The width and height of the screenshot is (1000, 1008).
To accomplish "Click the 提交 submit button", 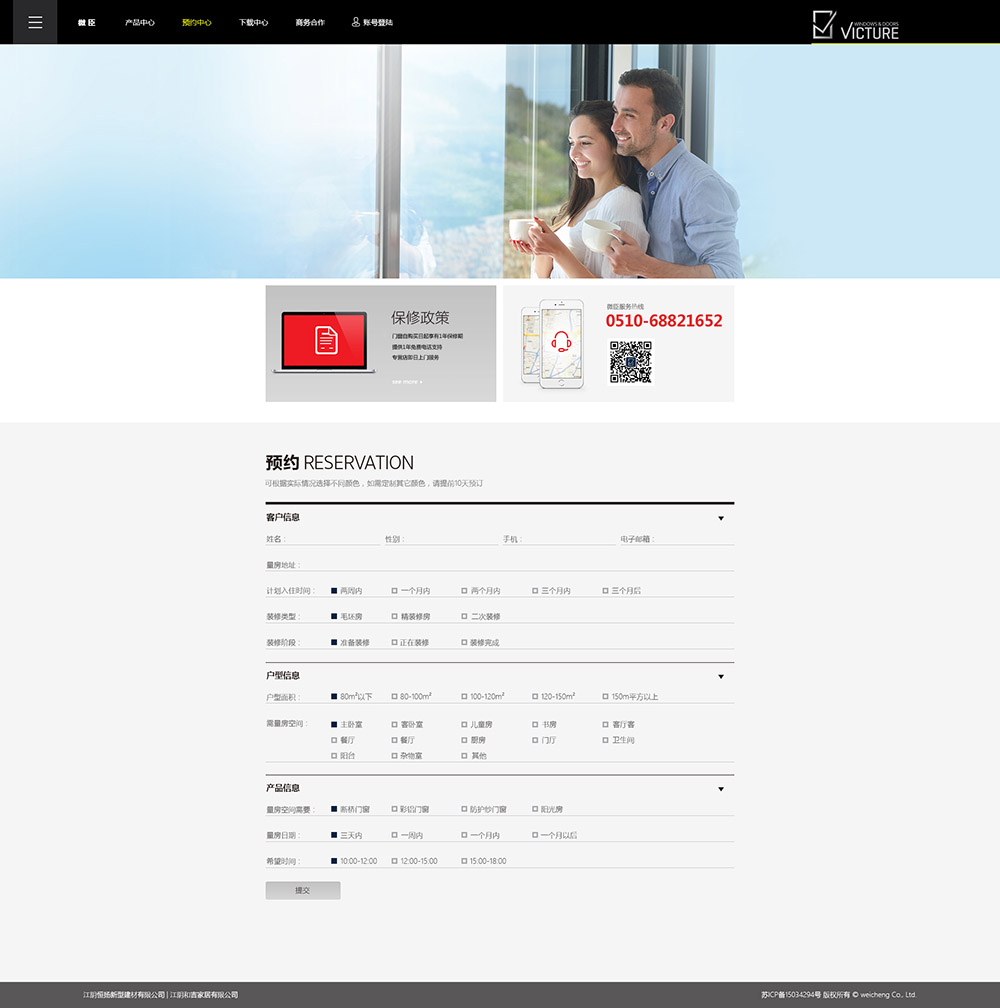I will pyautogui.click(x=303, y=890).
